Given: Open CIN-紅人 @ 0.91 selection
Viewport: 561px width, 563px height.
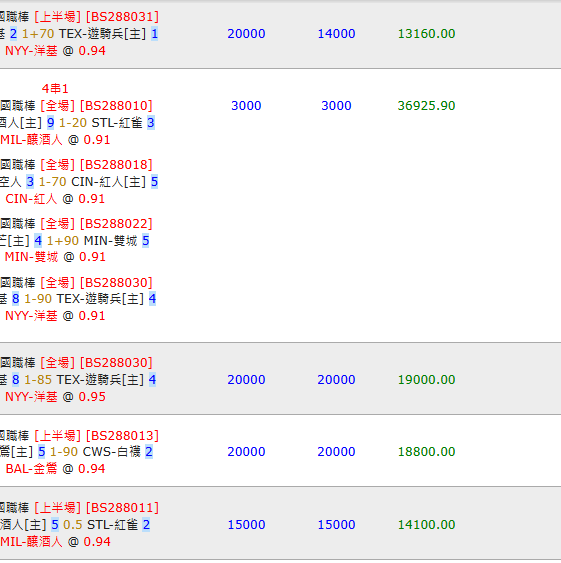Looking at the screenshot, I should (55, 199).
